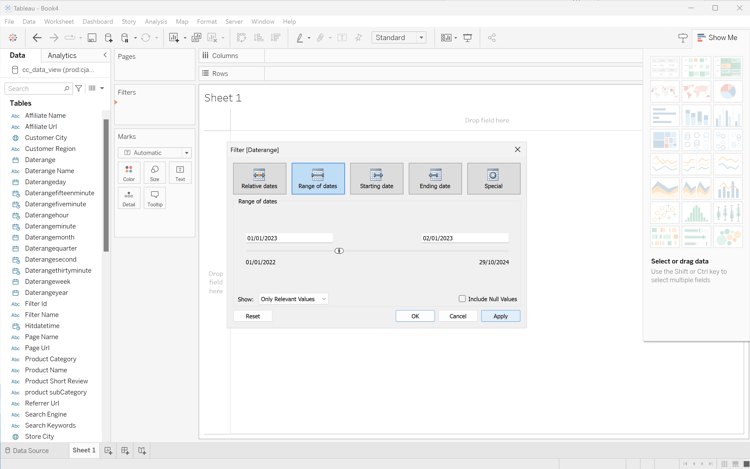Click the date range slider handle
This screenshot has height=469, width=750.
tap(339, 251)
